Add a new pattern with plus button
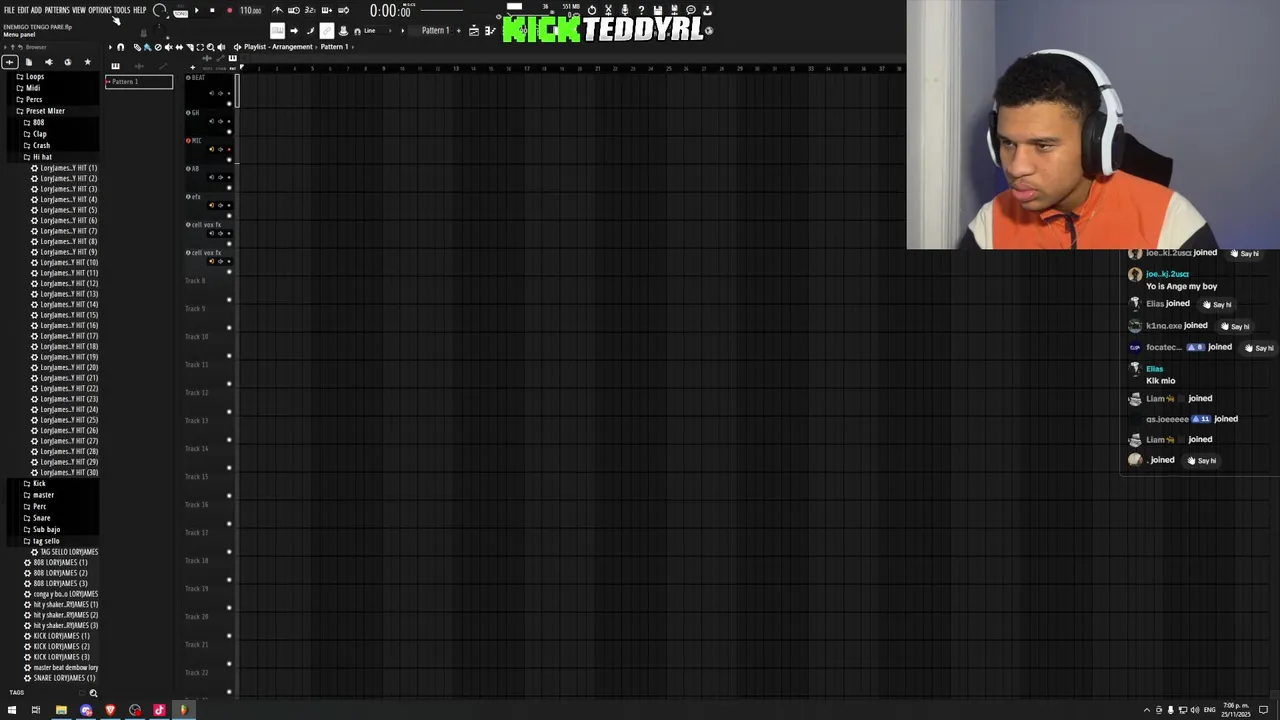This screenshot has width=1280, height=720. tap(460, 30)
